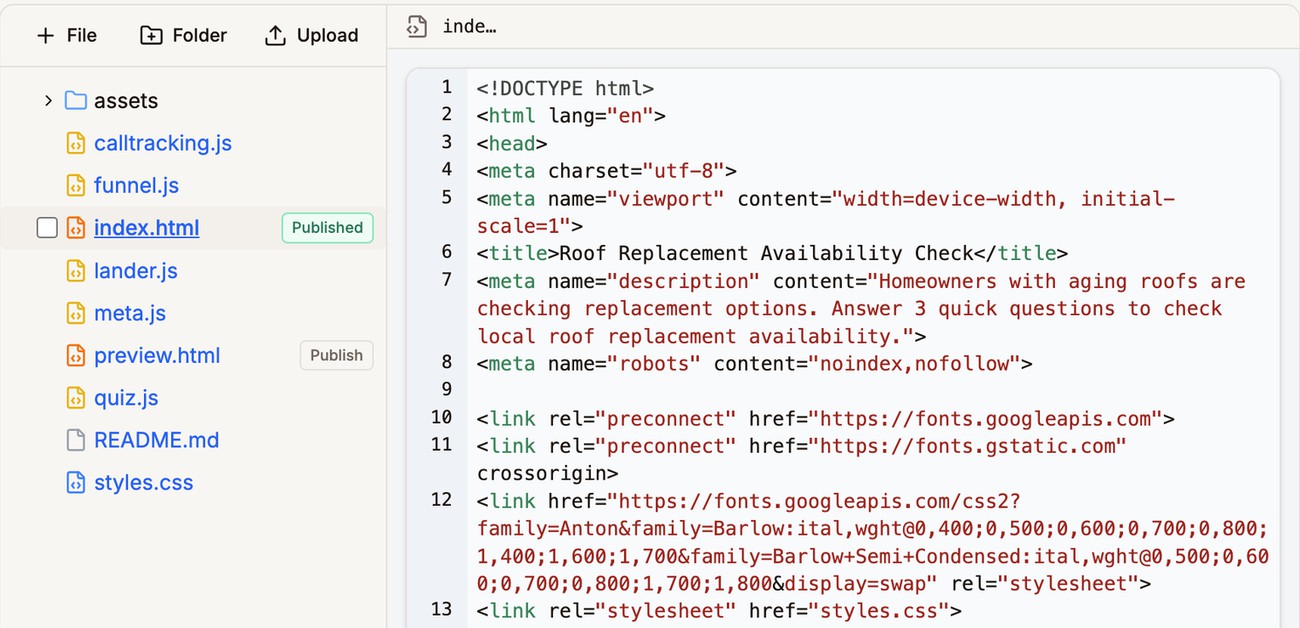Click the plus icon for New File
Viewport: 1300px width, 628px height.
[45, 35]
